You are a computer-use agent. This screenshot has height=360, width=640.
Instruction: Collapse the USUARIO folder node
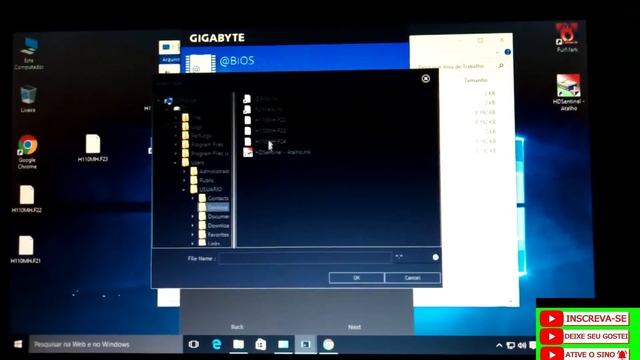[184, 190]
